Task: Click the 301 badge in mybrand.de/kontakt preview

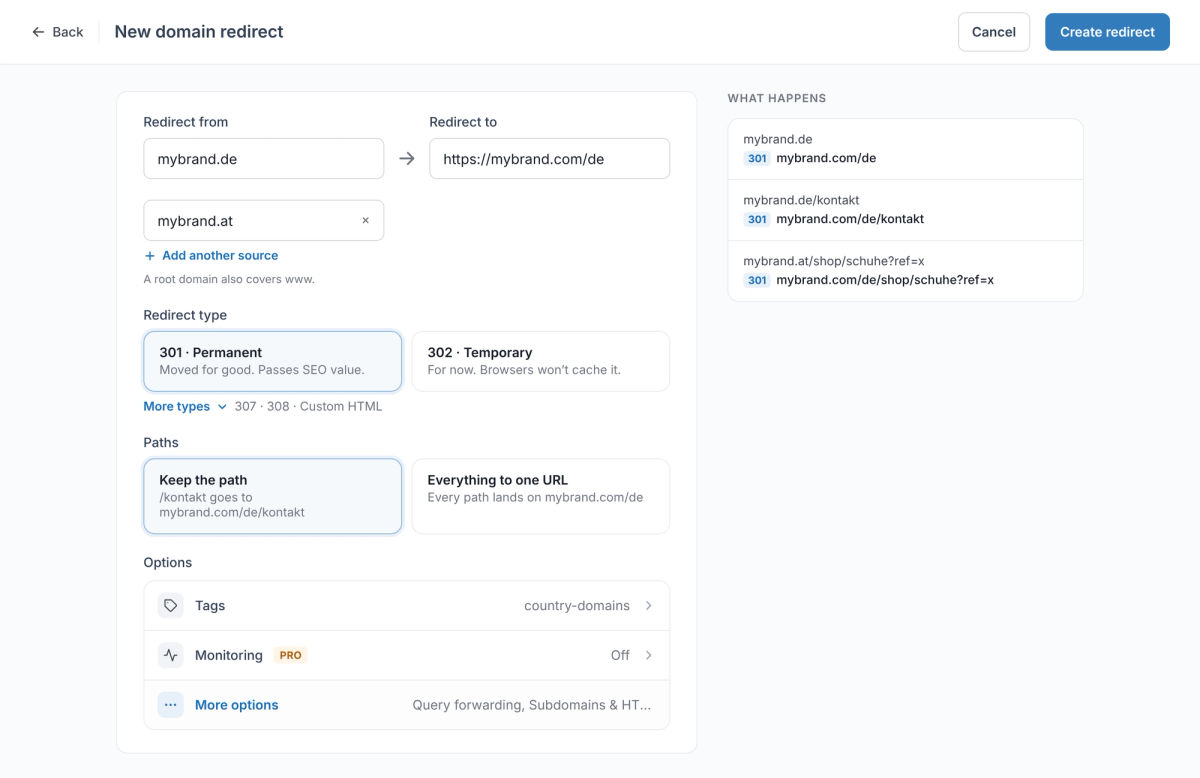Action: click(757, 219)
